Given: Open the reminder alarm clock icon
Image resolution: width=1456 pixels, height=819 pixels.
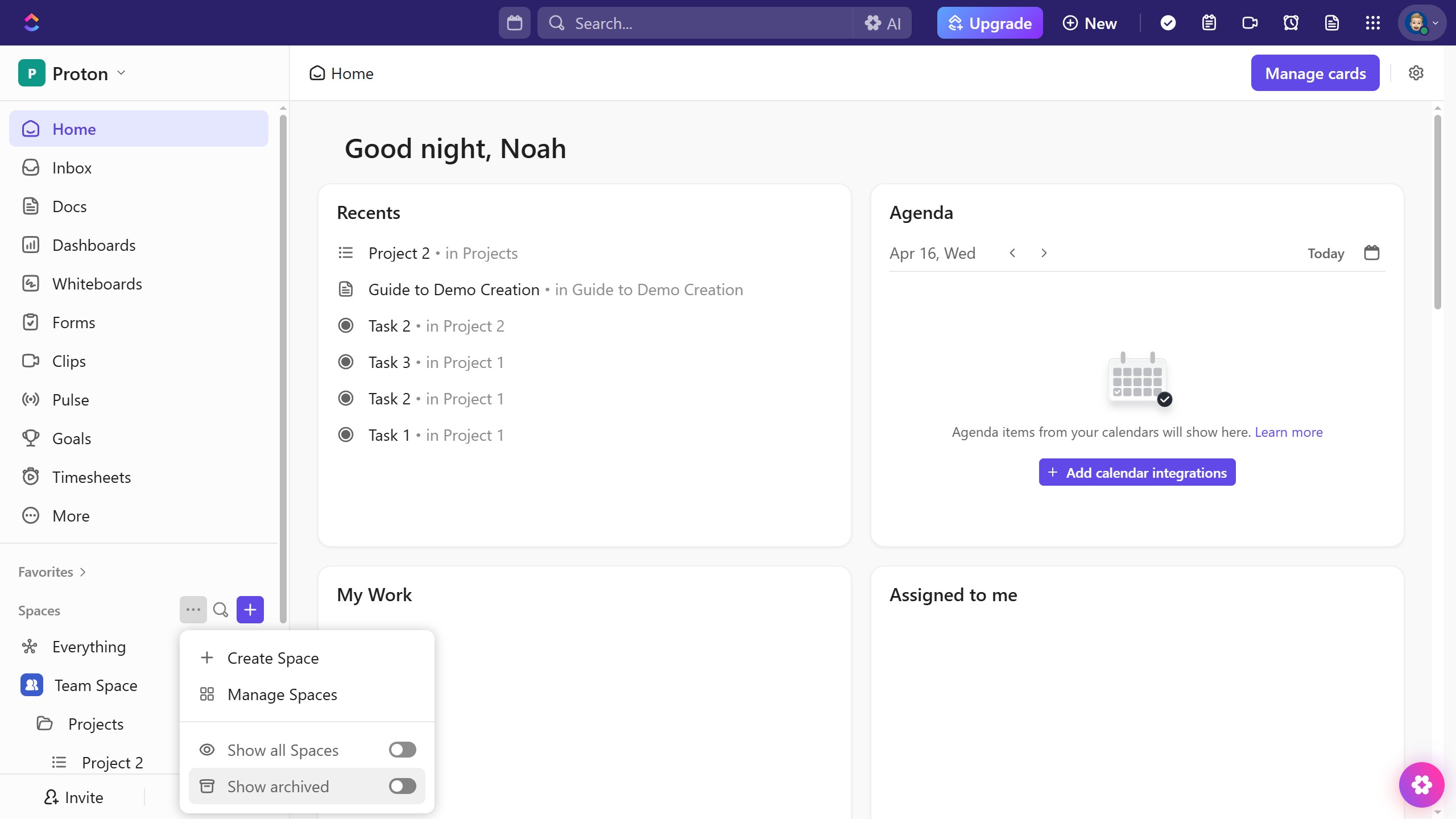Looking at the screenshot, I should [1290, 23].
